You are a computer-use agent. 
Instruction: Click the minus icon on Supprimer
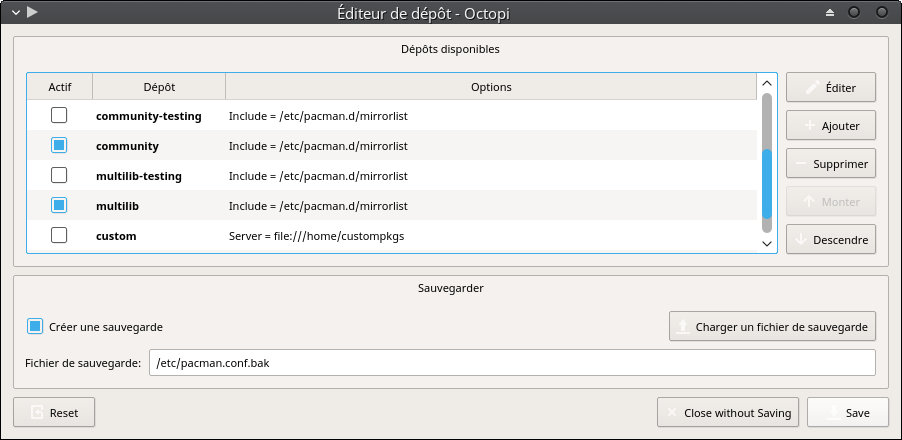coord(801,163)
